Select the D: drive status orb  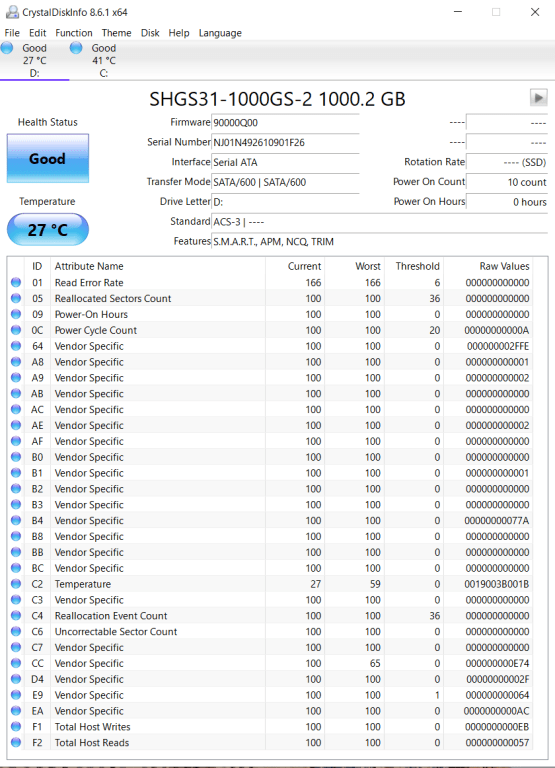pos(7,48)
